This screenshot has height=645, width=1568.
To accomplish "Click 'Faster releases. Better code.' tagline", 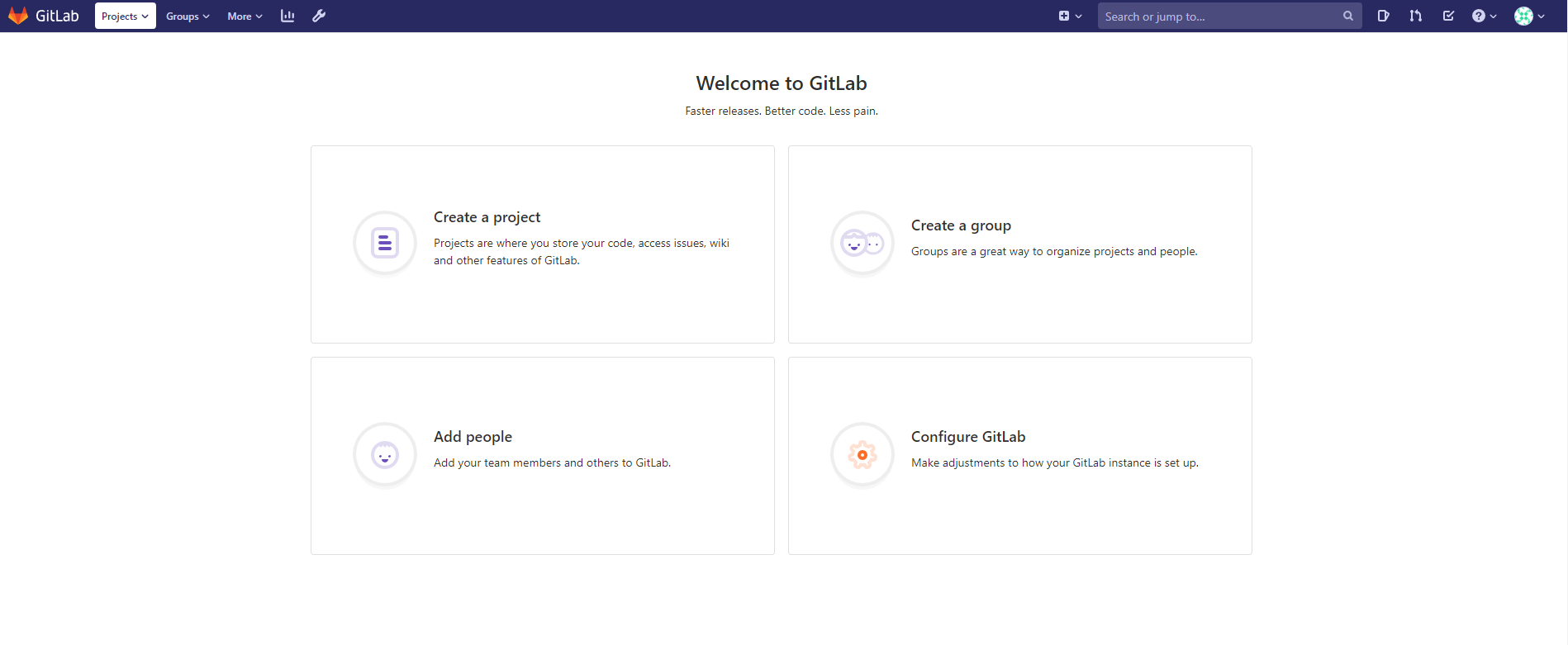I will coord(782,111).
